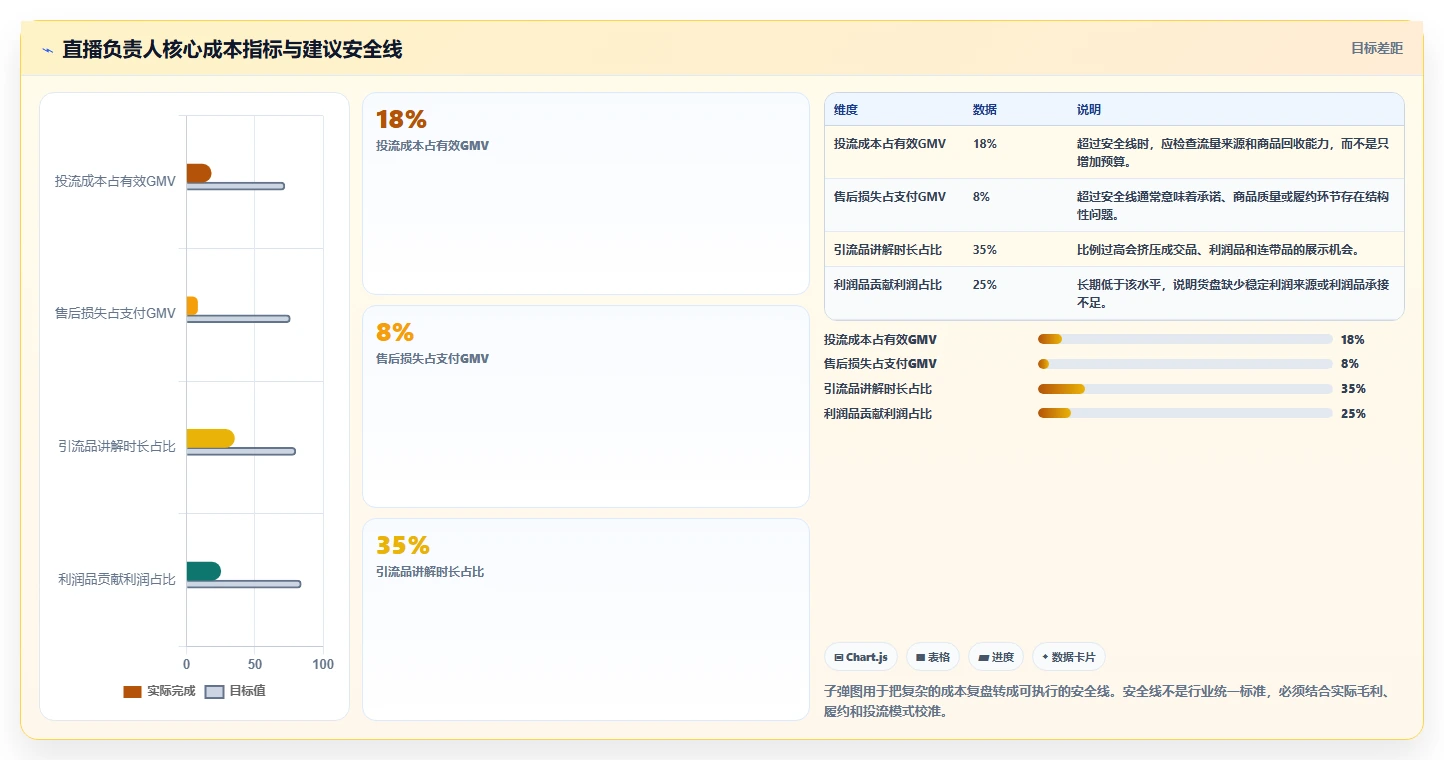Click the 投流成本占有效GMV chart axis label
The height and width of the screenshot is (760, 1444).
(115, 181)
